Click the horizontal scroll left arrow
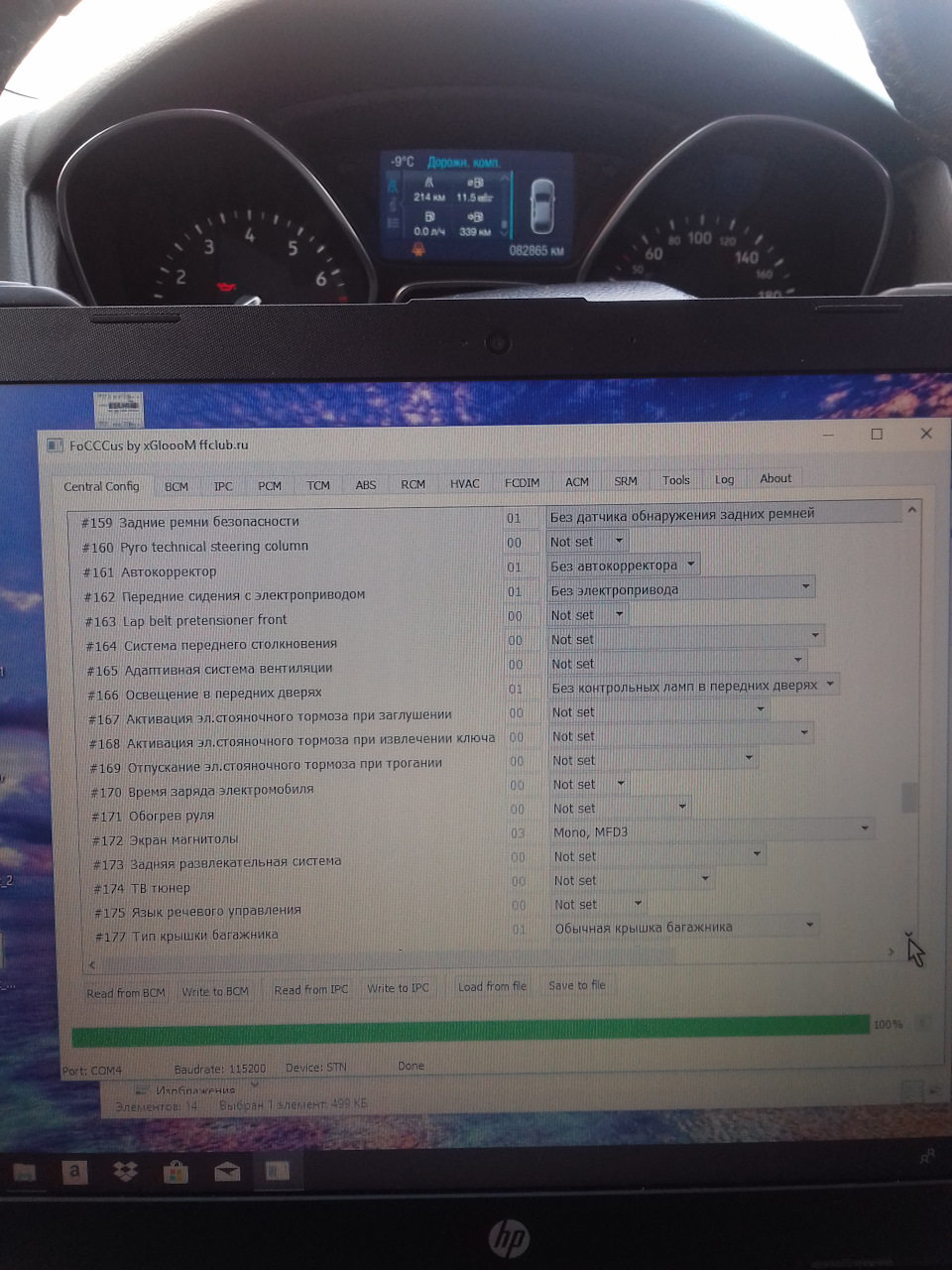 click(x=92, y=964)
